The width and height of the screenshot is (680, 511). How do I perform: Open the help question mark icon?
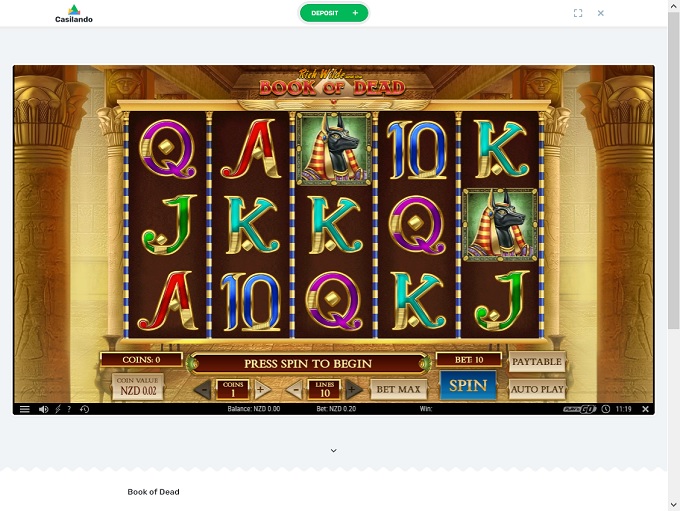pyautogui.click(x=69, y=409)
